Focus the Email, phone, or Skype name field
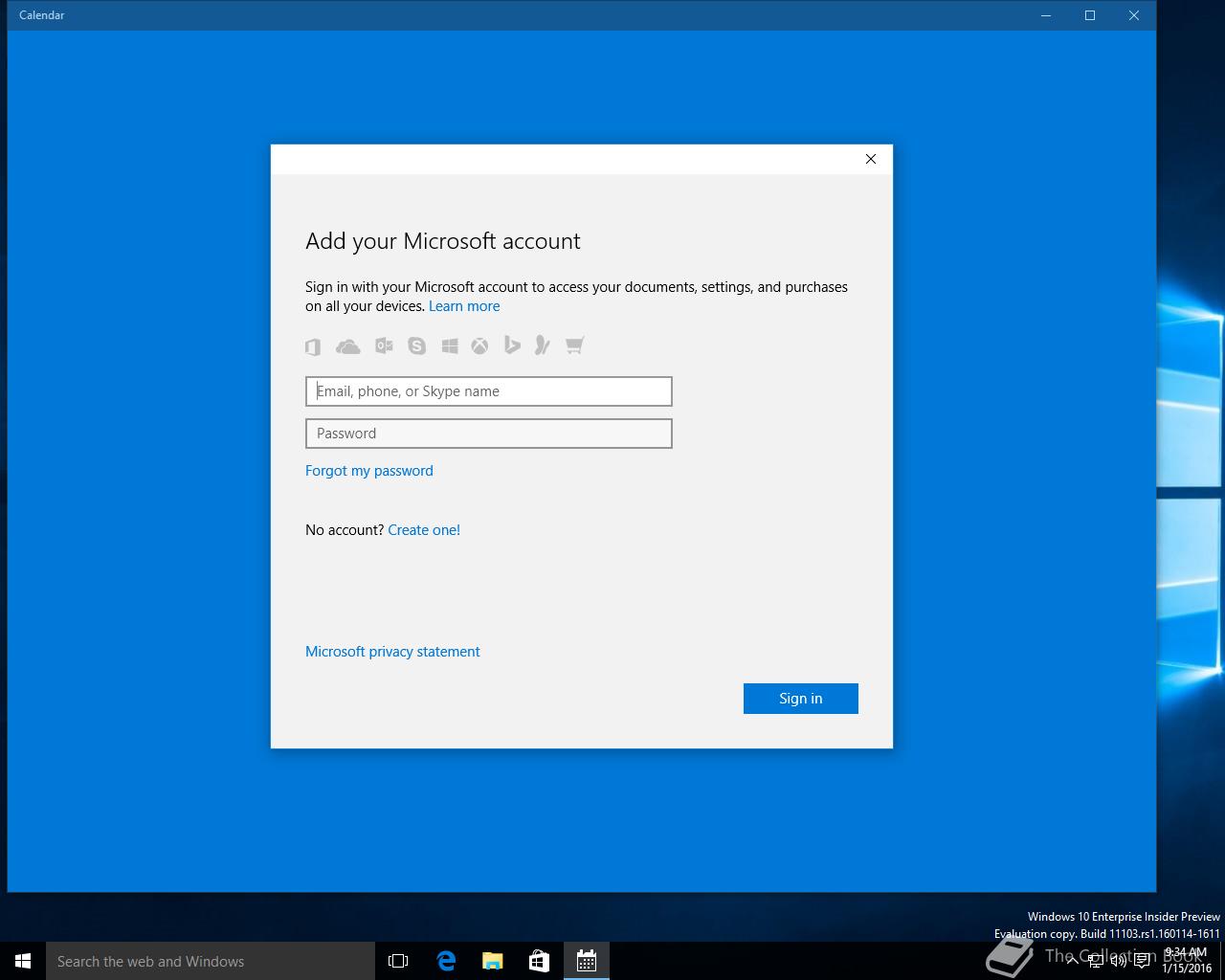Image resolution: width=1225 pixels, height=980 pixels. 488,391
